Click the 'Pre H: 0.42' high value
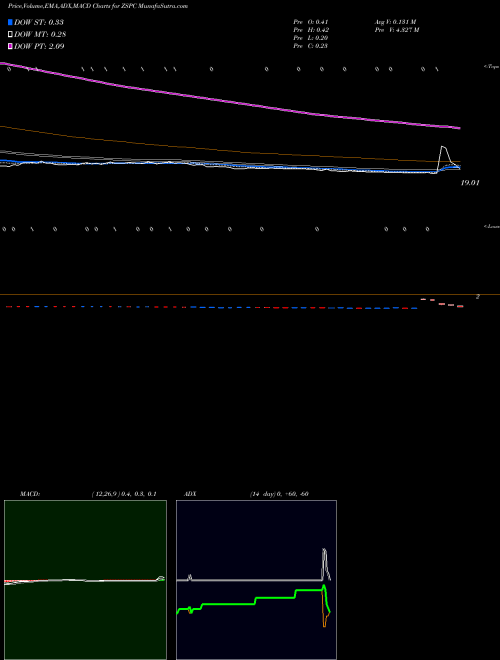Screen dimensions: 500x660 click(x=311, y=30)
